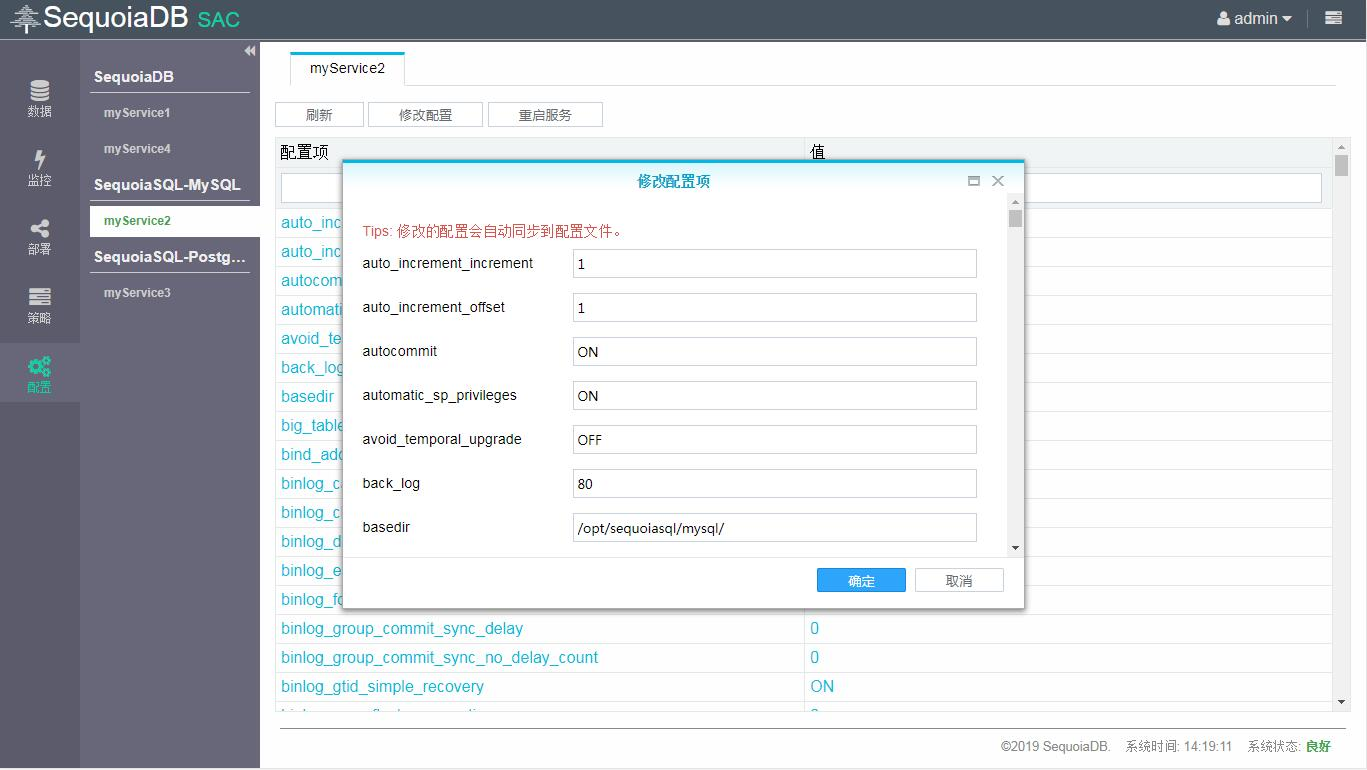Open the 策略 (Strategy) sidebar icon
Image resolution: width=1367 pixels, height=770 pixels.
point(39,305)
